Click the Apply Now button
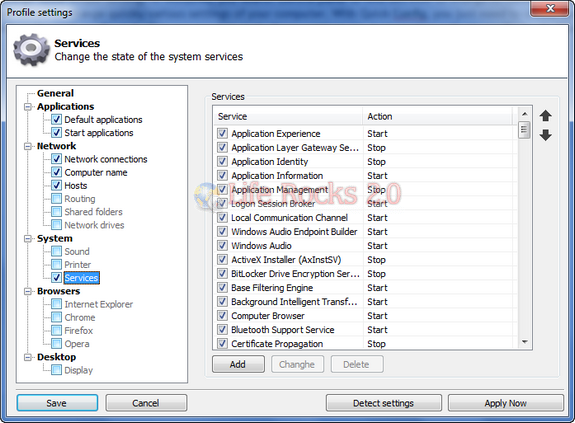The height and width of the screenshot is (423, 575). 506,403
